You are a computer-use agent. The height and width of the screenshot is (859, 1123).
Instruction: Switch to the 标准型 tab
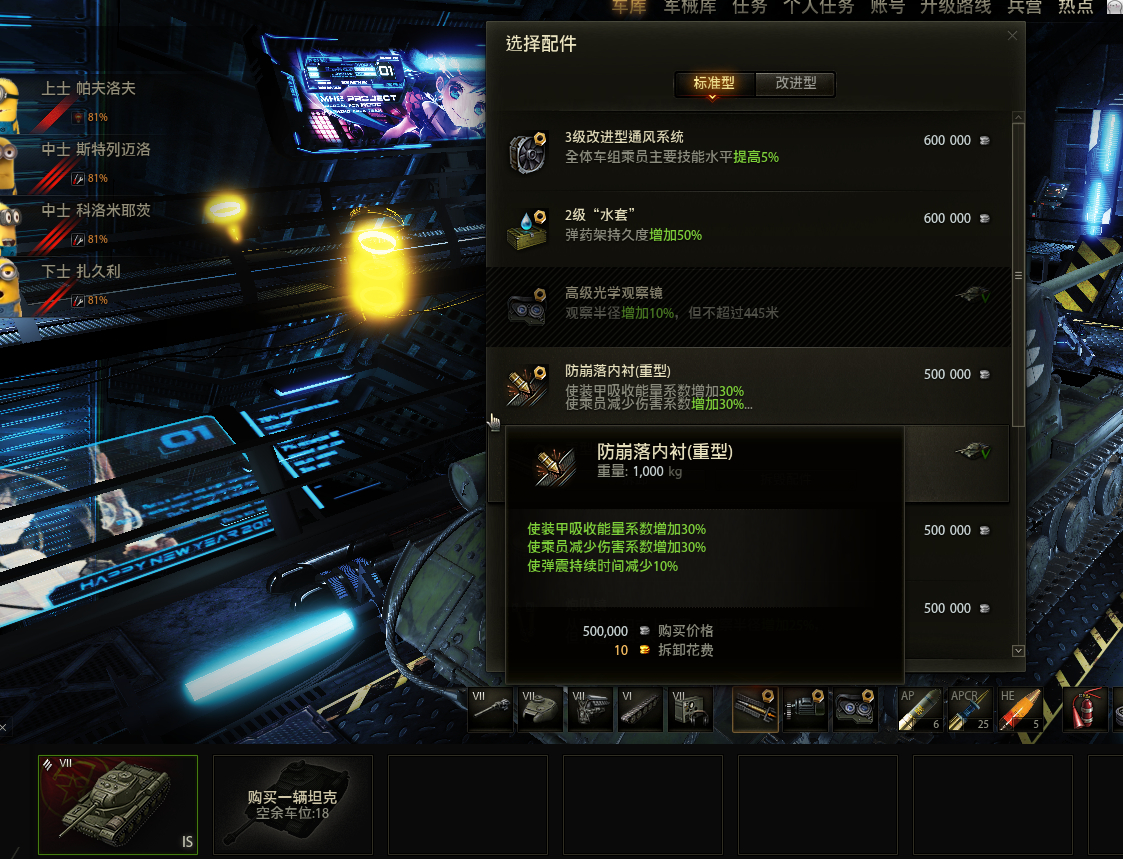[714, 83]
